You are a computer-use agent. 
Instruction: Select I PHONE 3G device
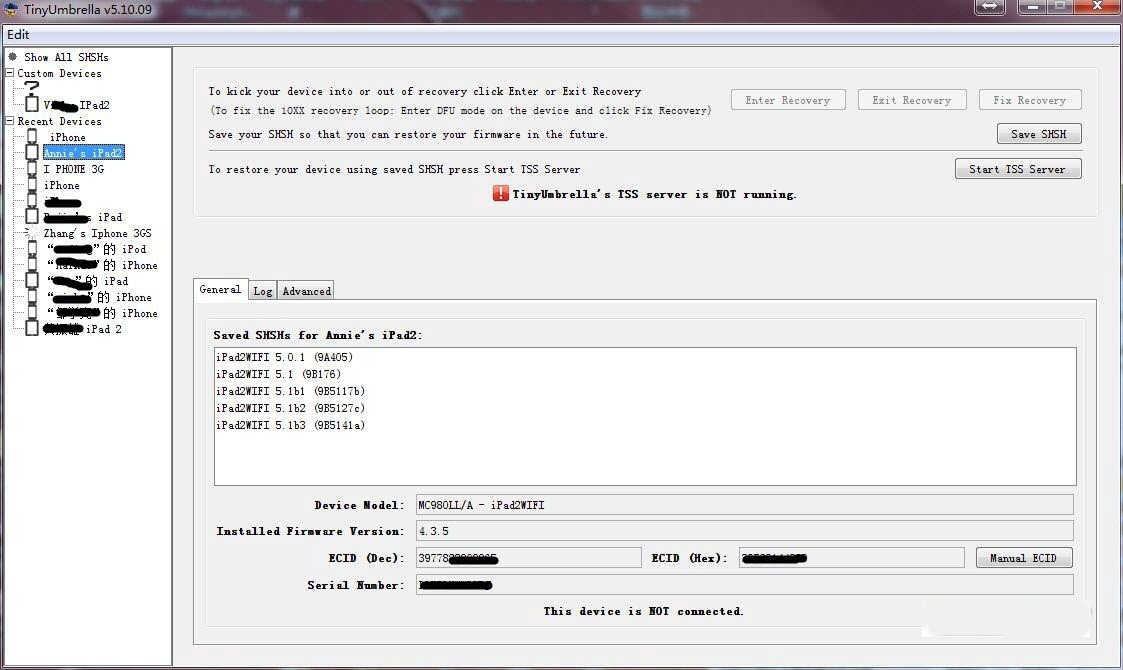(x=74, y=169)
